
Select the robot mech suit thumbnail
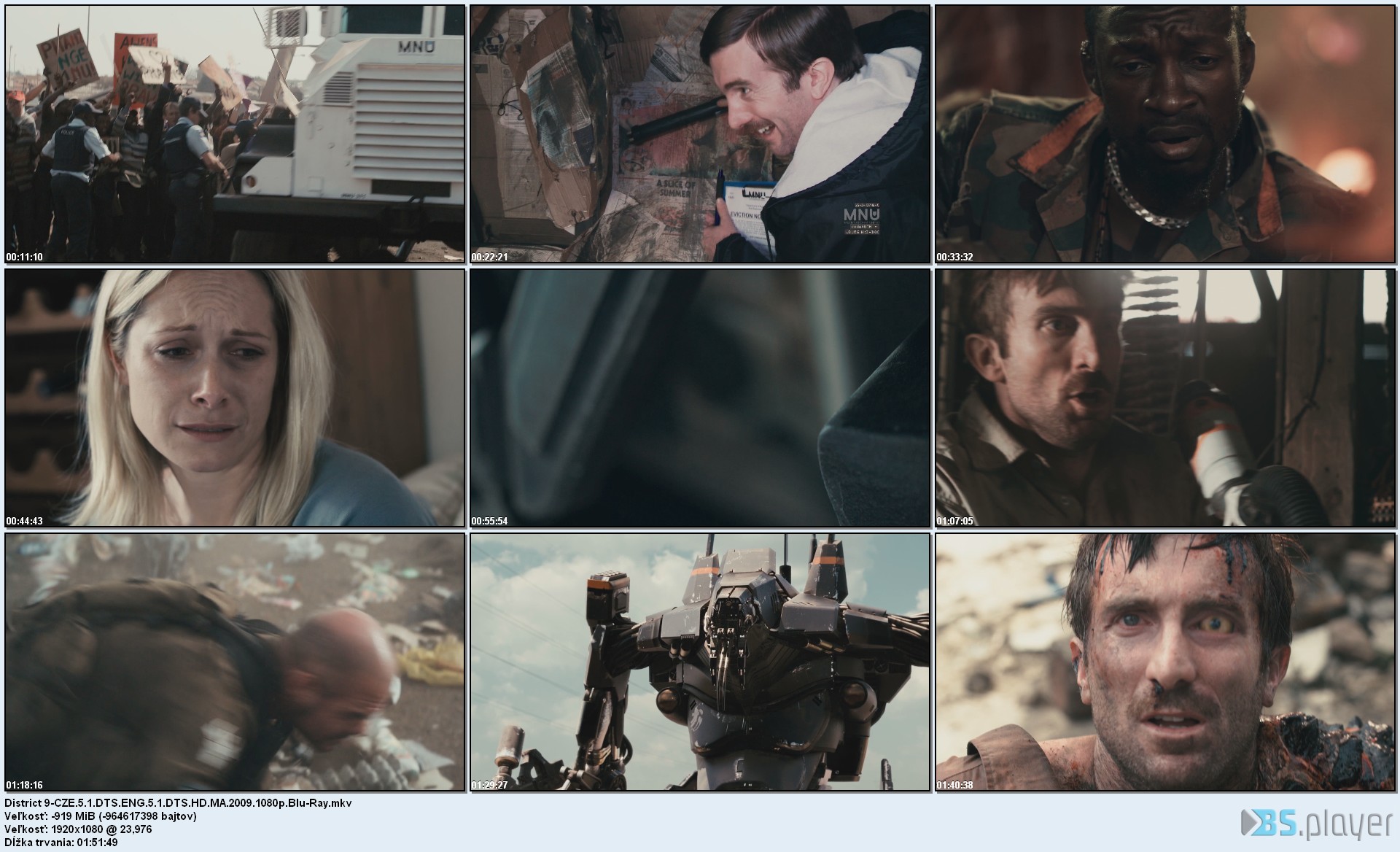pos(700,662)
